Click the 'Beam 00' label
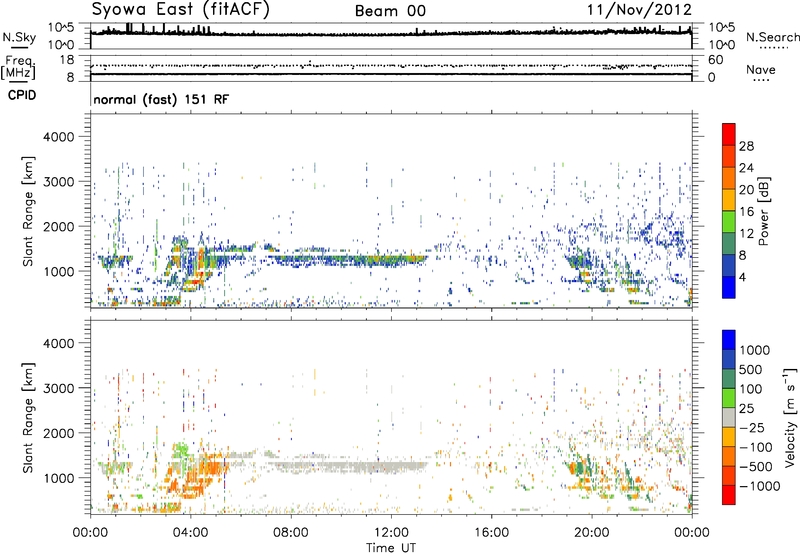This screenshot has height=554, width=800. tap(390, 11)
